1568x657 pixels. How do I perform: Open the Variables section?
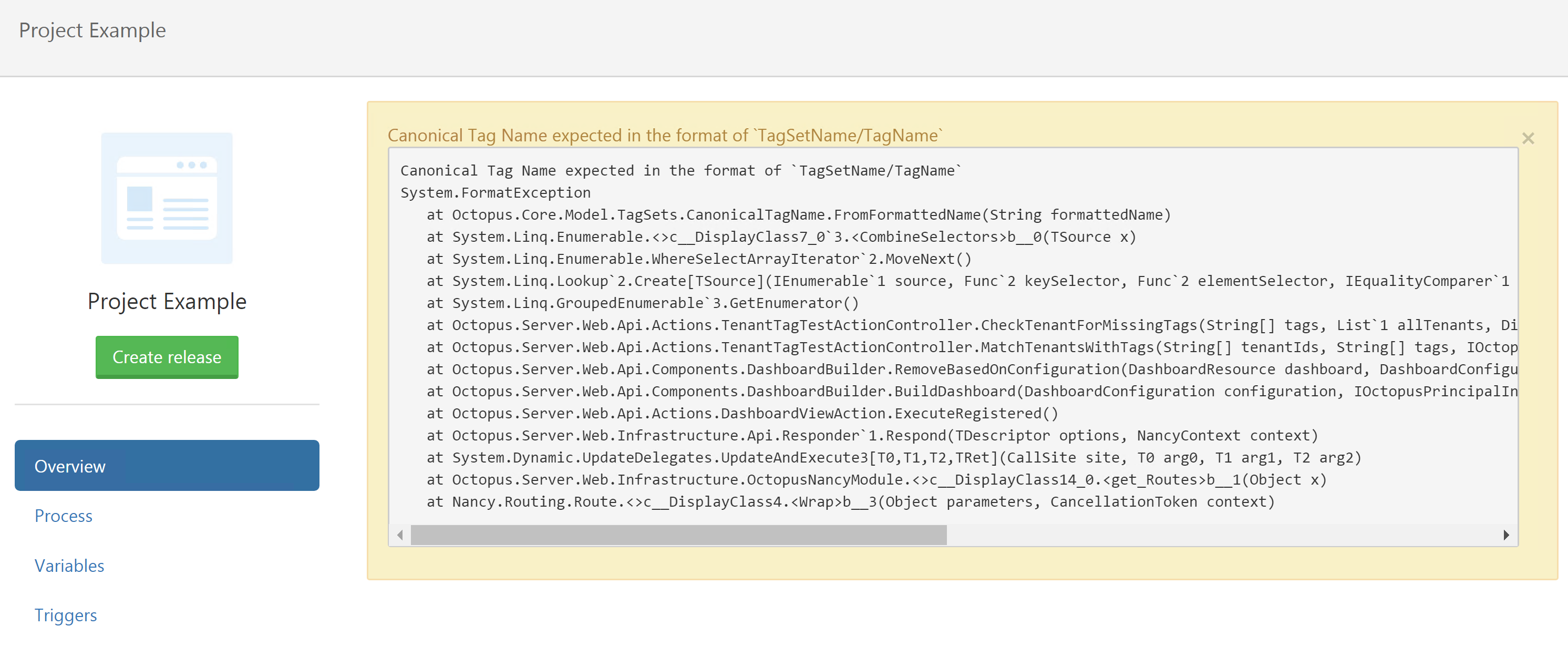[69, 566]
